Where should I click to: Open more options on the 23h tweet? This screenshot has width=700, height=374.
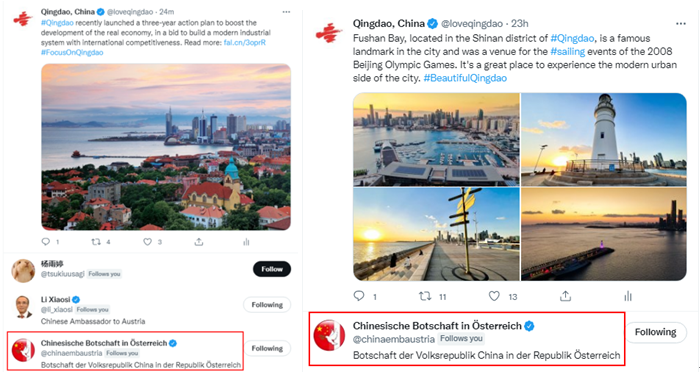[681, 24]
